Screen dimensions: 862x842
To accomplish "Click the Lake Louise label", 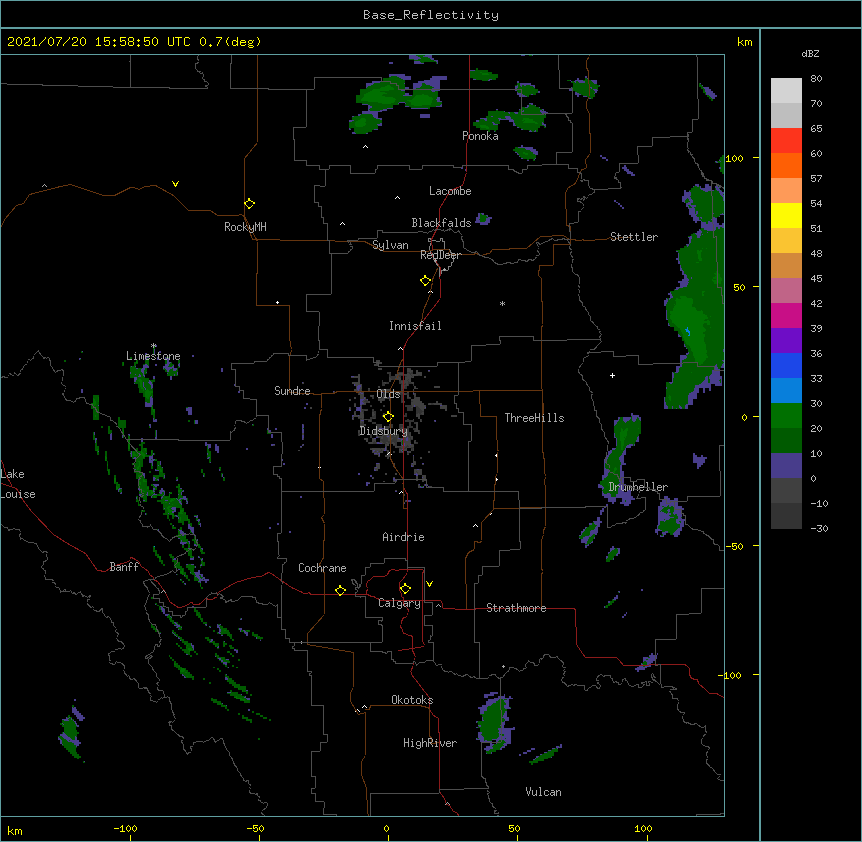I will pyautogui.click(x=18, y=484).
